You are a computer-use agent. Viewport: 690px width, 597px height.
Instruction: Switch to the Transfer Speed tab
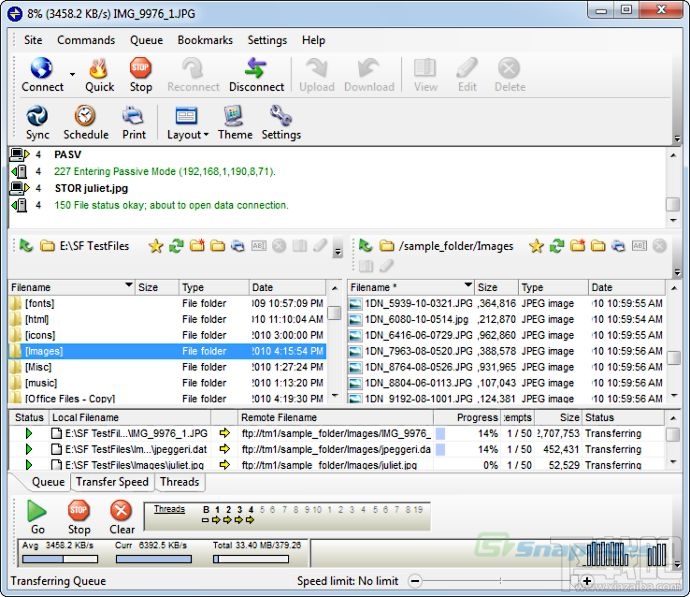pos(112,482)
